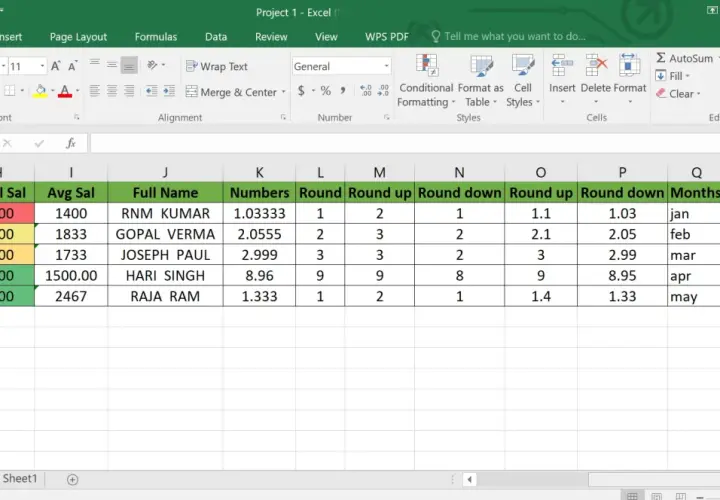
Task: Select column K header
Action: [x=259, y=172]
